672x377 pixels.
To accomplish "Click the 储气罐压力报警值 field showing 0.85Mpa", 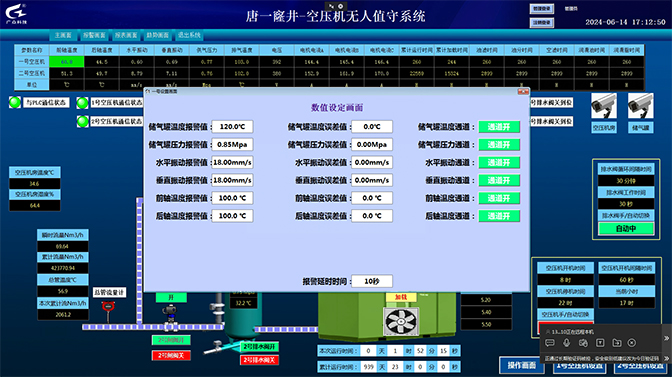I will click(232, 145).
